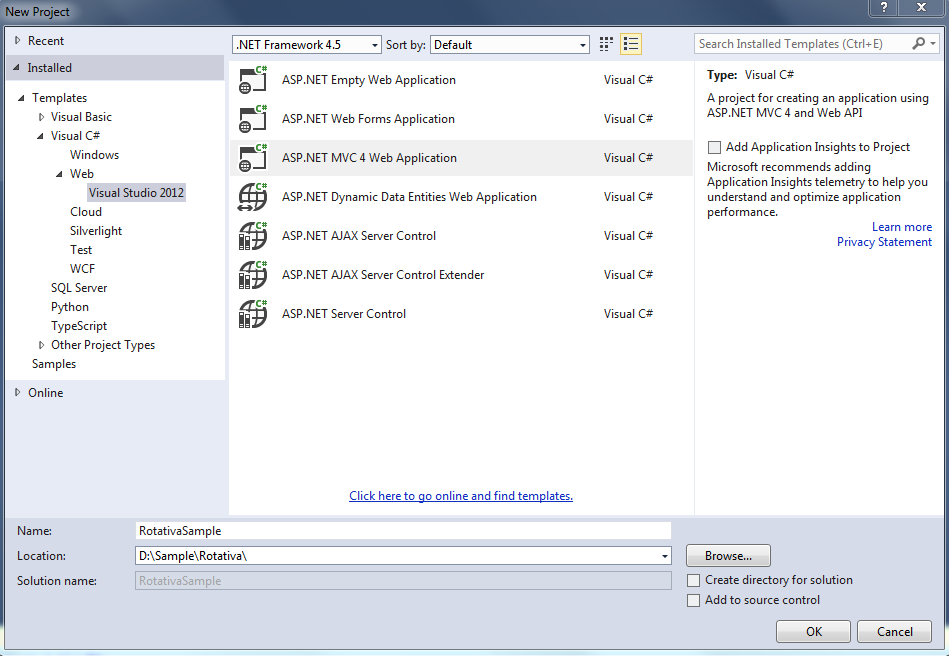Check Add to source control
The height and width of the screenshot is (656, 949).
pos(694,600)
